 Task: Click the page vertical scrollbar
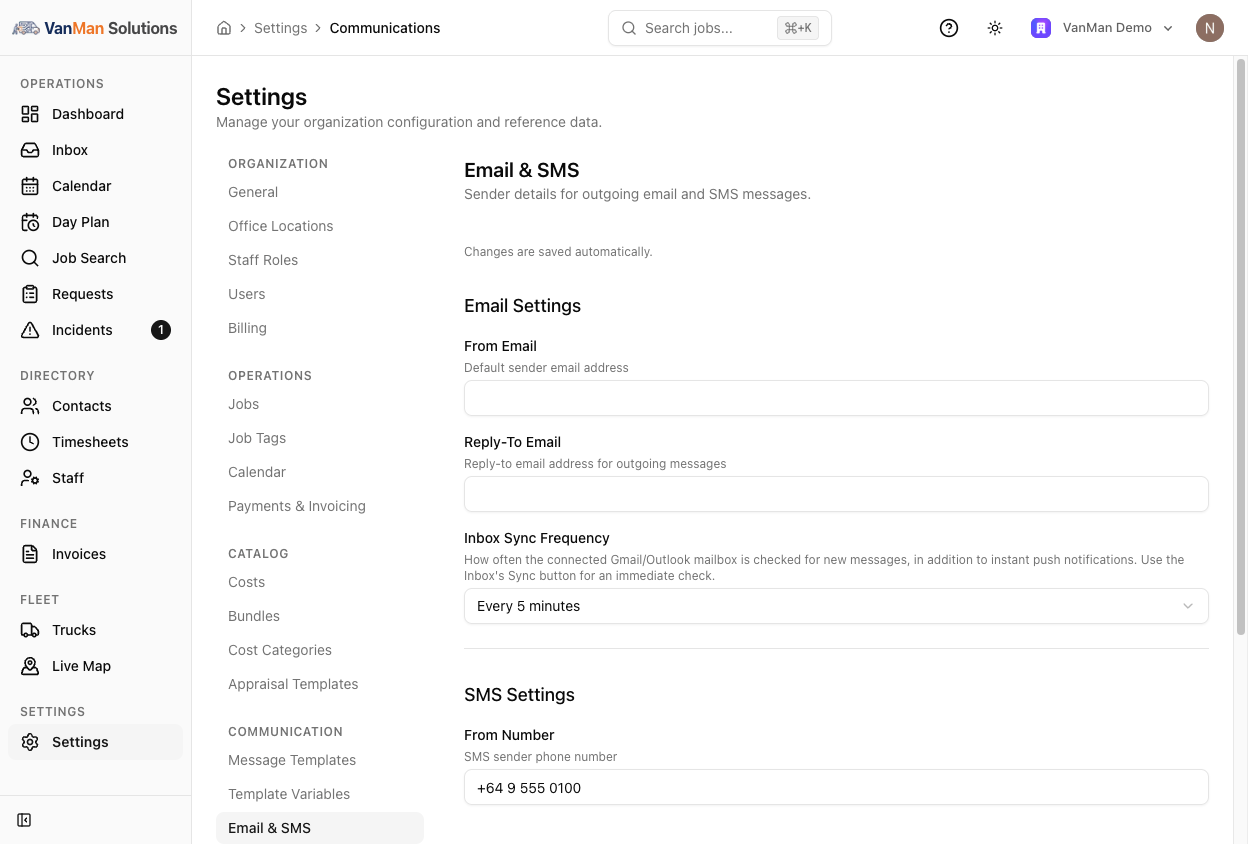[x=1241, y=346]
